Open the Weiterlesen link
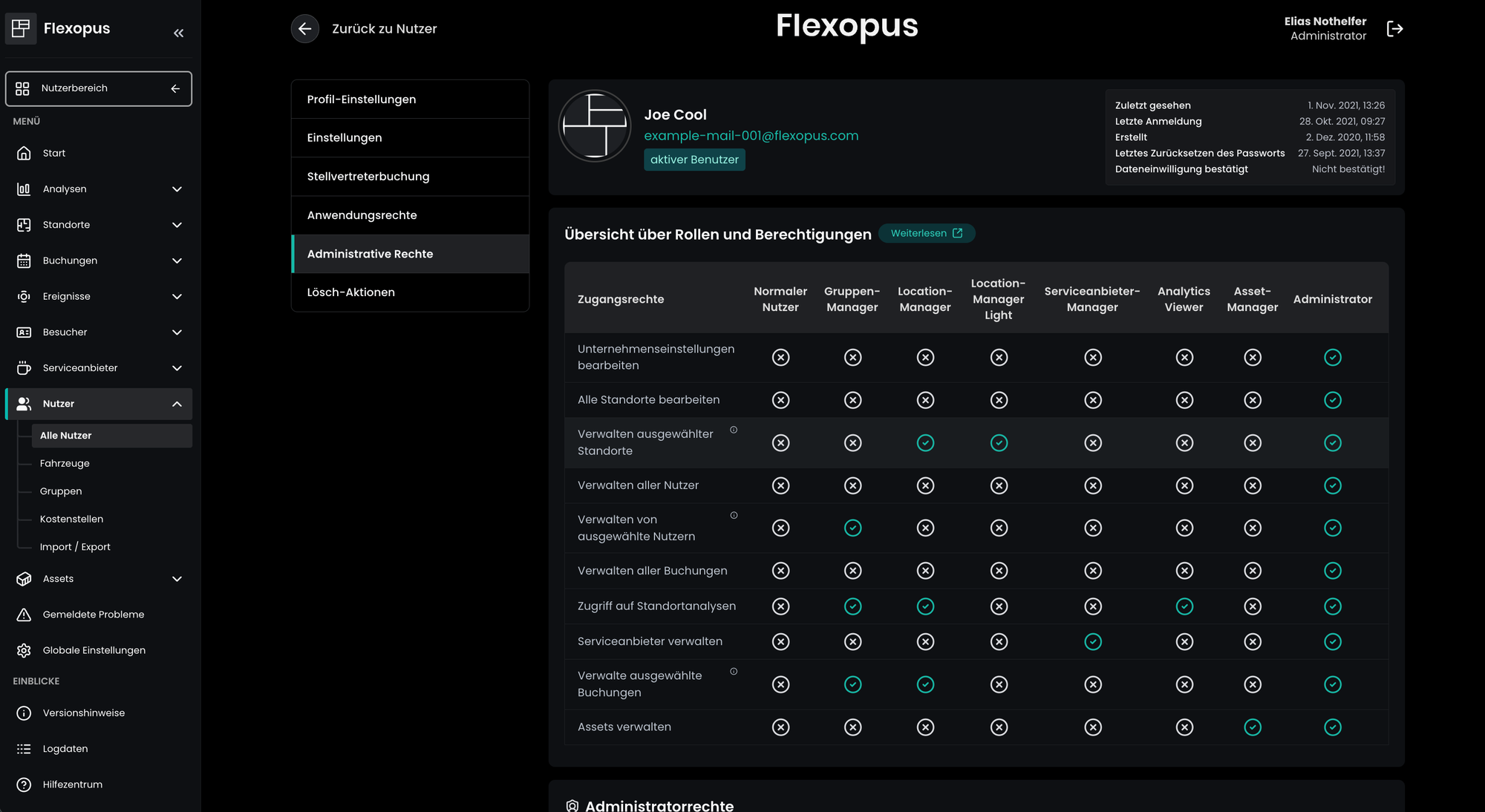Viewport: 1485px width, 812px height. (x=926, y=233)
